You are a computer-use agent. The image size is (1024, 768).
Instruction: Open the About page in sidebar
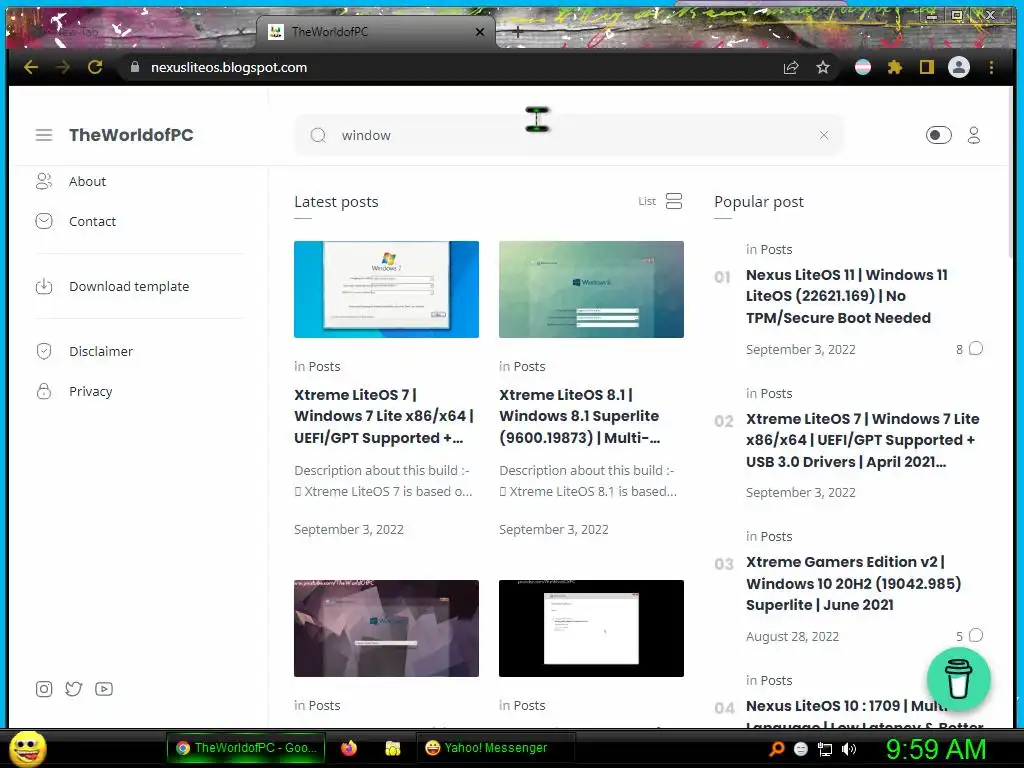click(x=88, y=182)
